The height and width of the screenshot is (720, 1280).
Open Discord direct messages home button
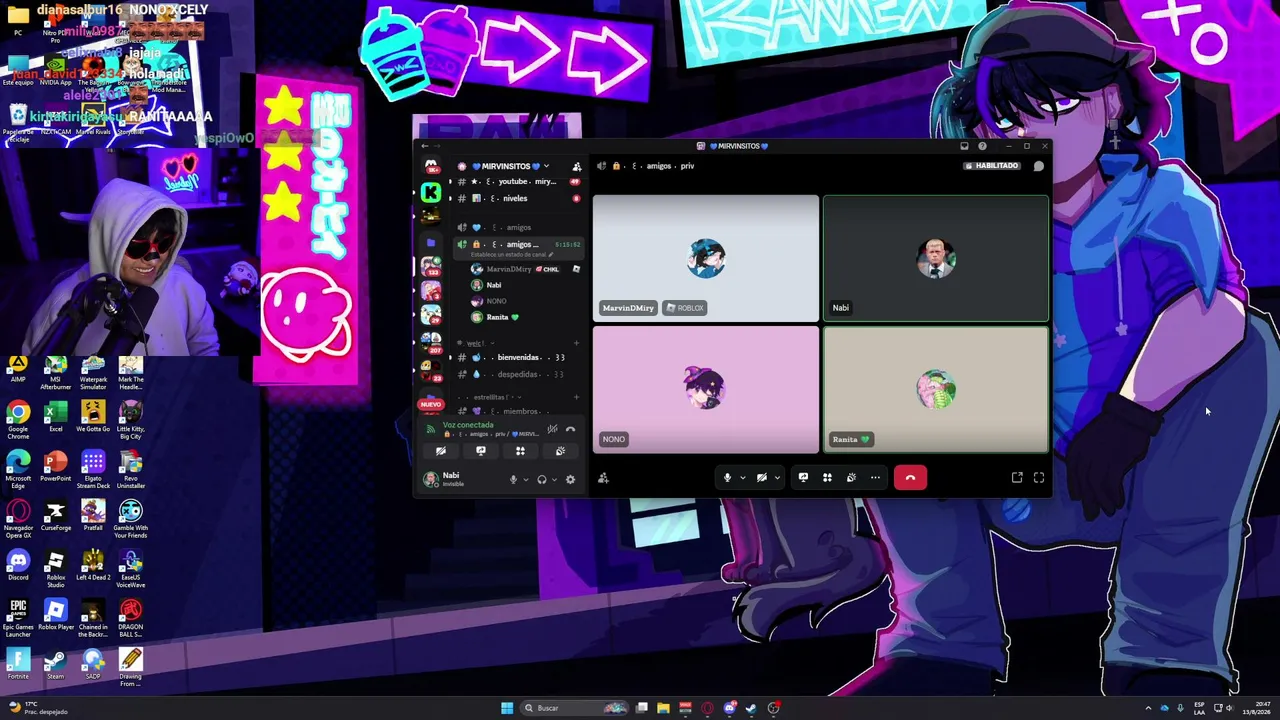431,166
